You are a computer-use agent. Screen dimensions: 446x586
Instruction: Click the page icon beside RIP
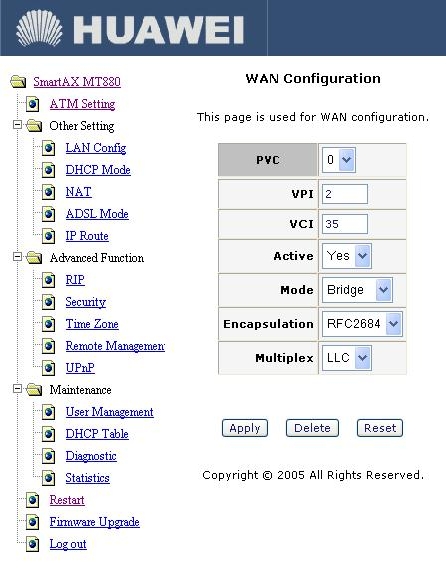[48, 280]
